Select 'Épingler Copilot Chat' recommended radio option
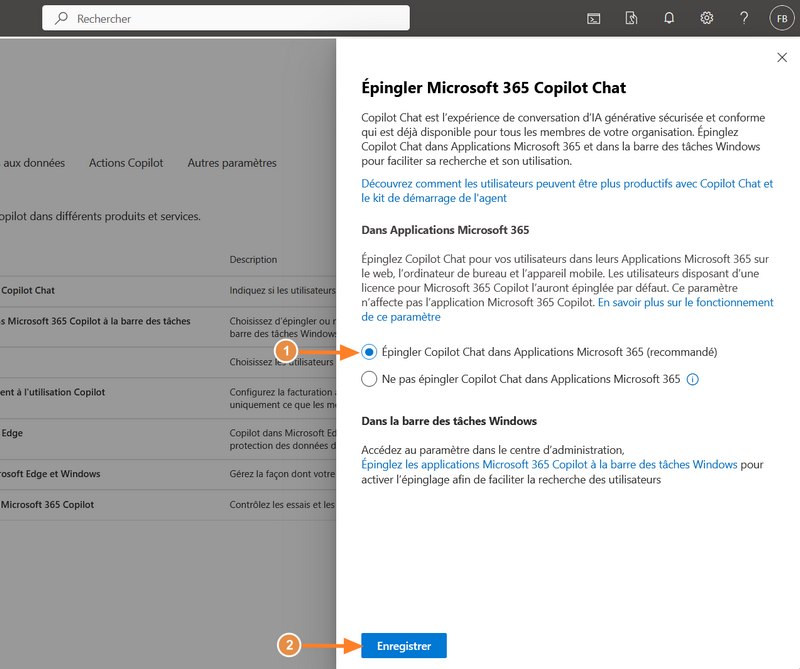The width and height of the screenshot is (800, 669). pos(370,352)
